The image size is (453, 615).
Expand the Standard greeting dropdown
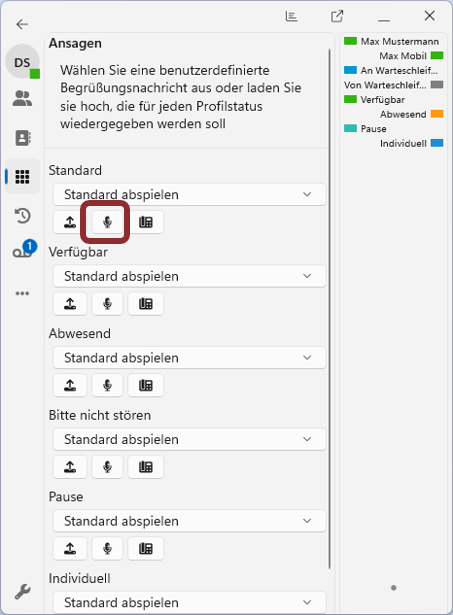(x=189, y=194)
